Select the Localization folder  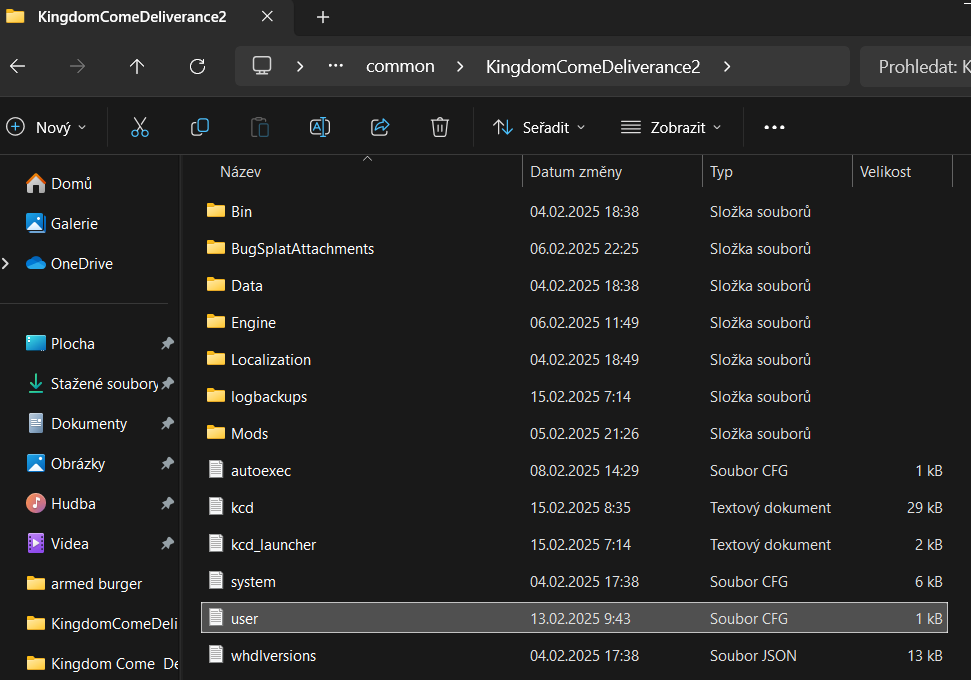point(574,360)
